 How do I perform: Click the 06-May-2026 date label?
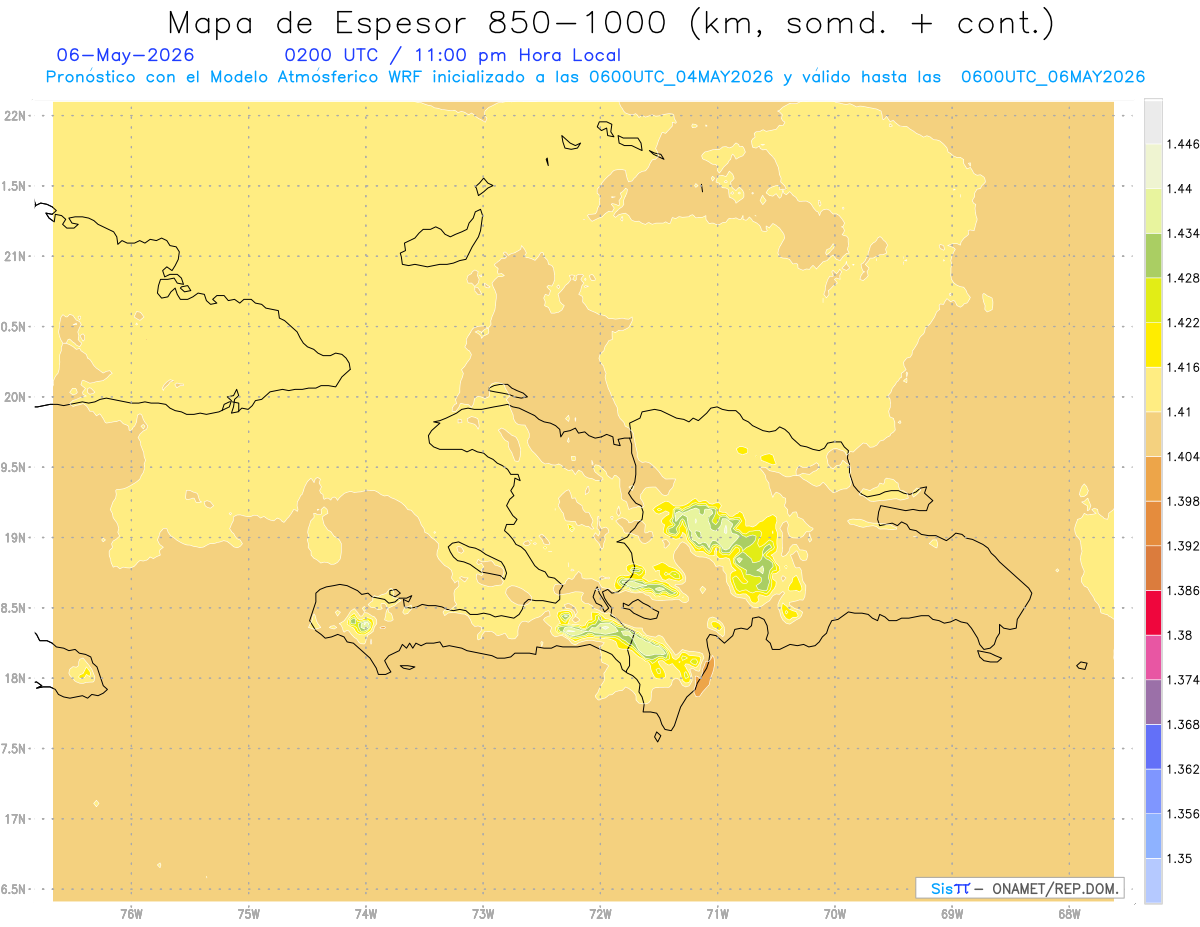coord(126,55)
